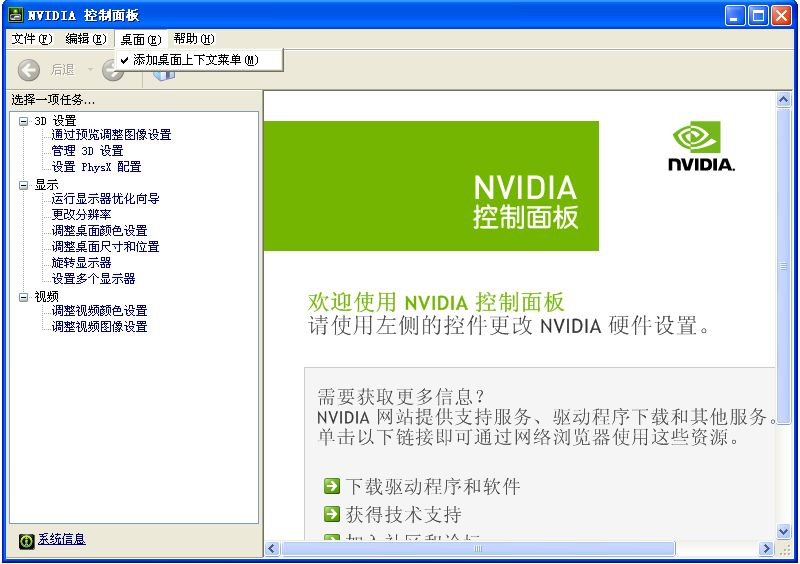Open the 文件(F) menu
The width and height of the screenshot is (800, 564).
32,39
